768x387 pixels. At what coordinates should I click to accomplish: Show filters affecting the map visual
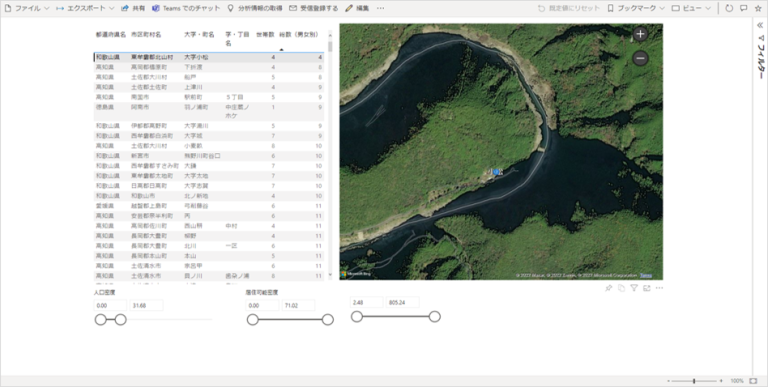[x=634, y=288]
